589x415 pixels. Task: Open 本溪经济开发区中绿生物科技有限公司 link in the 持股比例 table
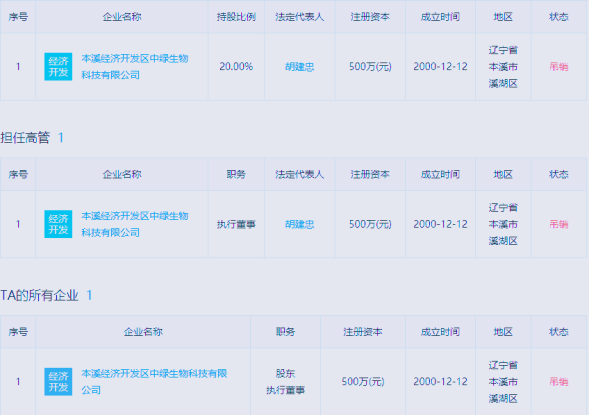(135, 67)
